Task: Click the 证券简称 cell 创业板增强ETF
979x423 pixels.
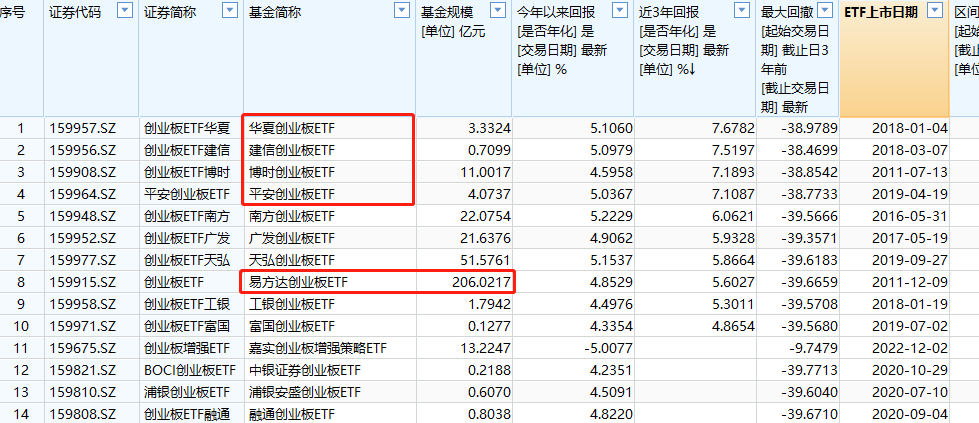Action: [191, 348]
